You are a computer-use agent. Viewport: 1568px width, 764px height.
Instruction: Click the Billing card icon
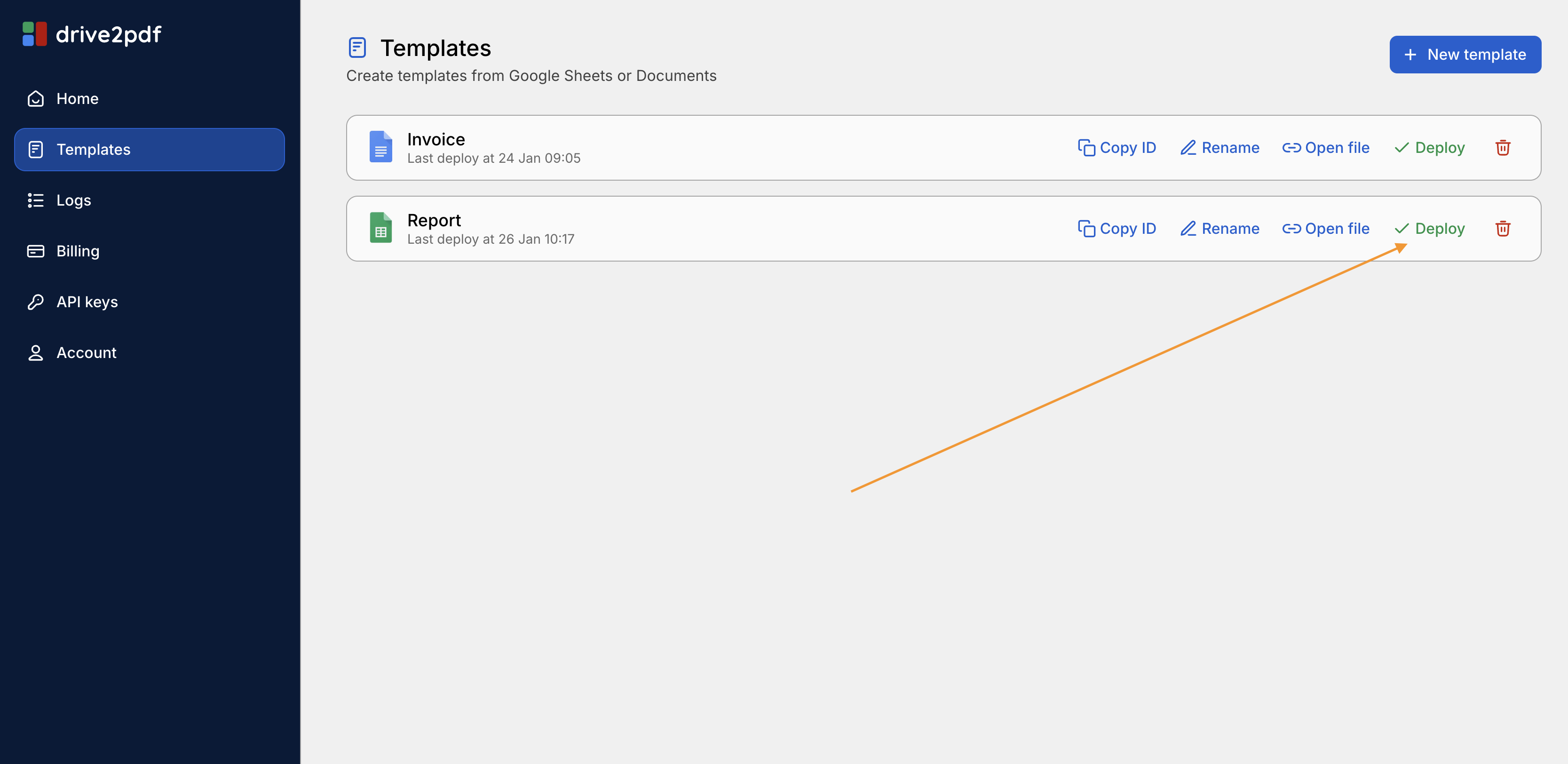(x=36, y=250)
